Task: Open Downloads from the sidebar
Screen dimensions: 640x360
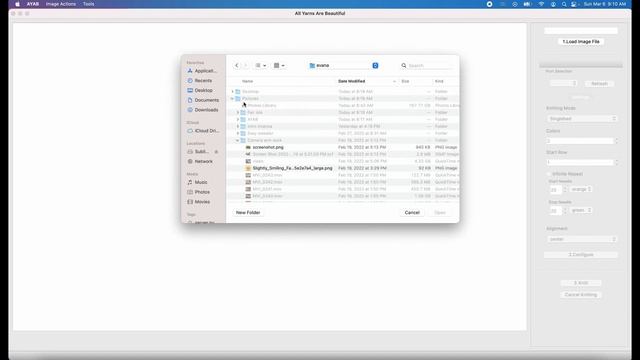Action: (x=203, y=110)
